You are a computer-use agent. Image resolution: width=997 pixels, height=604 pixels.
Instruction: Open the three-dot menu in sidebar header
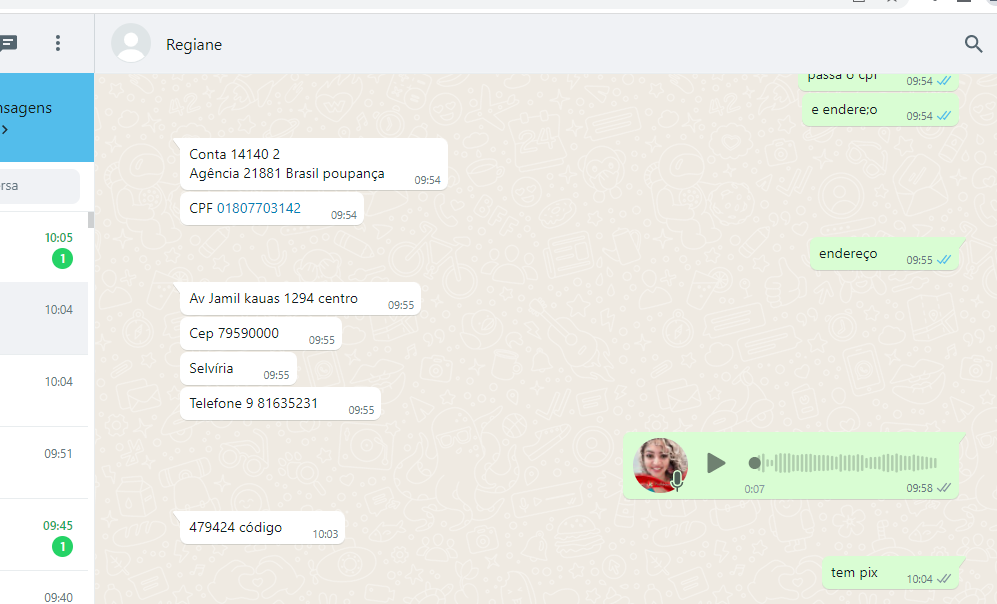(58, 43)
